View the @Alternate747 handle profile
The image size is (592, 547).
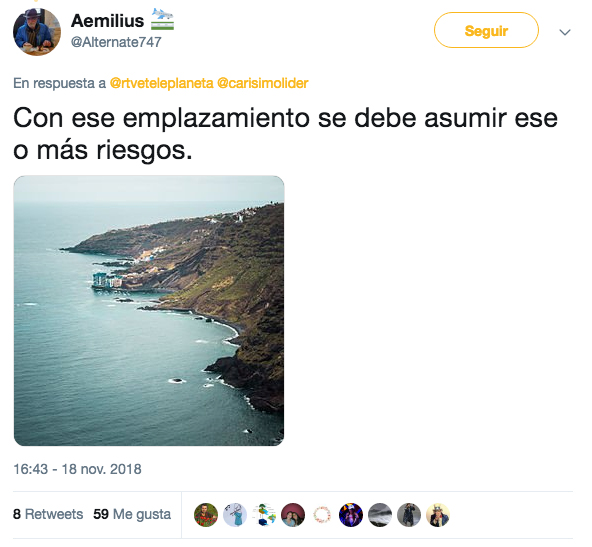click(116, 42)
